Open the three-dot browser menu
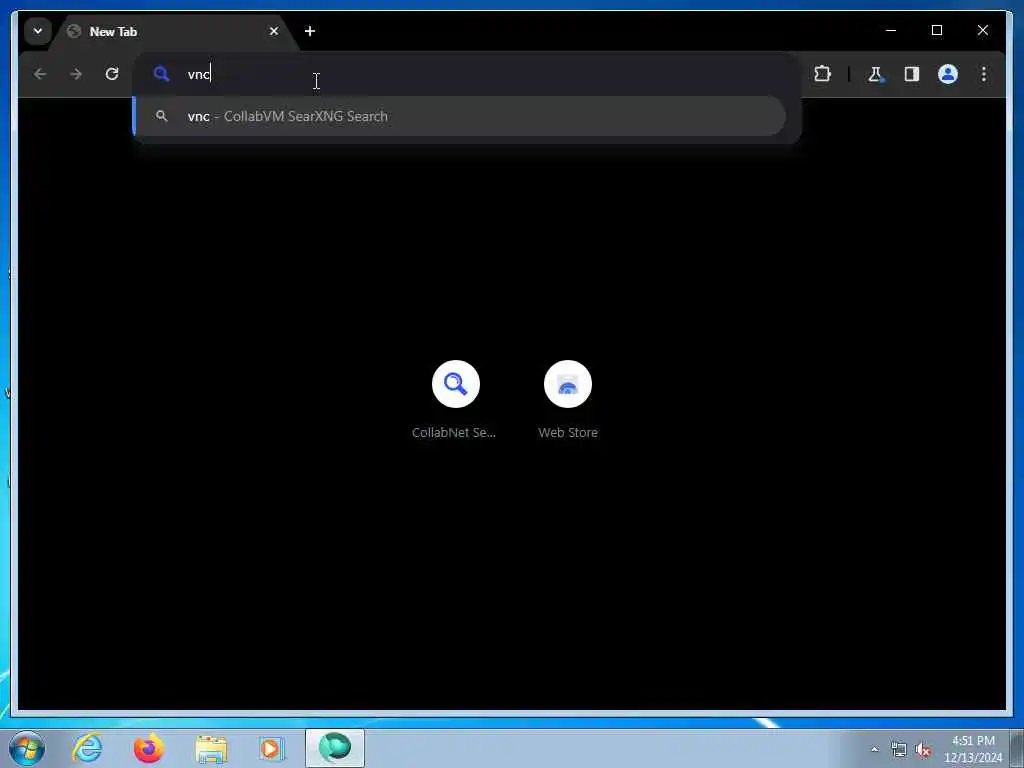 [984, 74]
